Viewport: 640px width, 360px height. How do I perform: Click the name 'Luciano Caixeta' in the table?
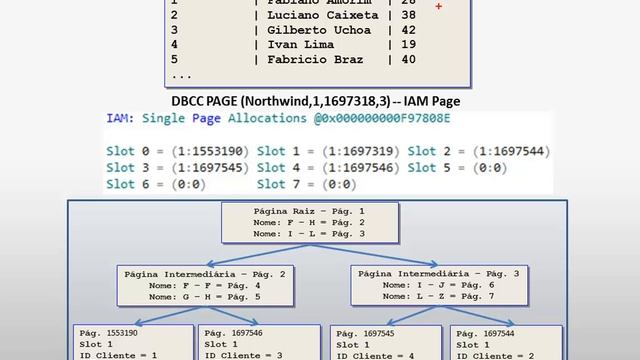(x=322, y=15)
